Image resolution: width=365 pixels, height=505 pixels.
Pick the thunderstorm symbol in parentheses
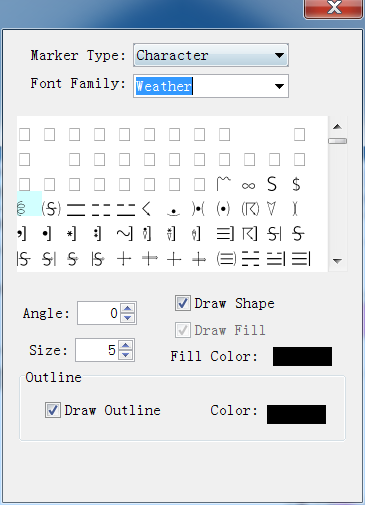click(x=250, y=209)
